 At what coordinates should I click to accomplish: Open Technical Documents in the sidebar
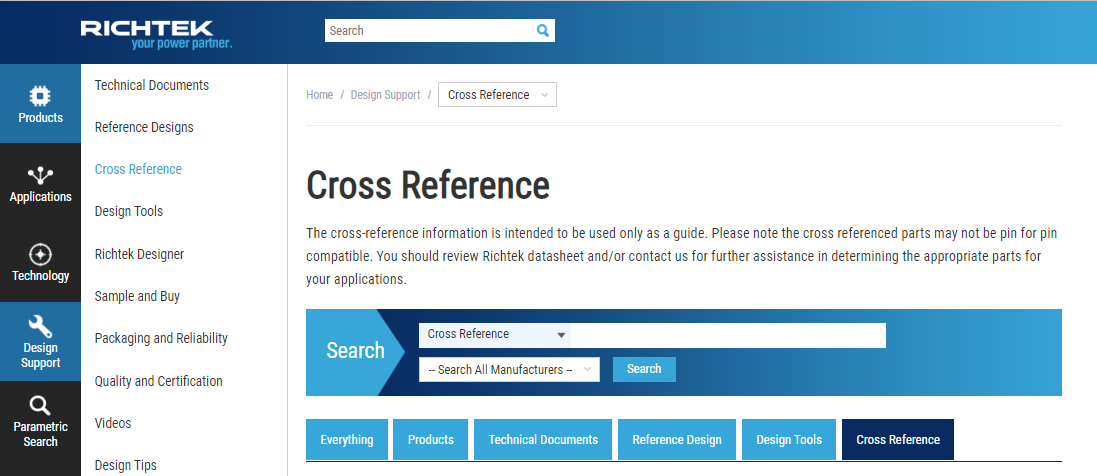tap(152, 85)
